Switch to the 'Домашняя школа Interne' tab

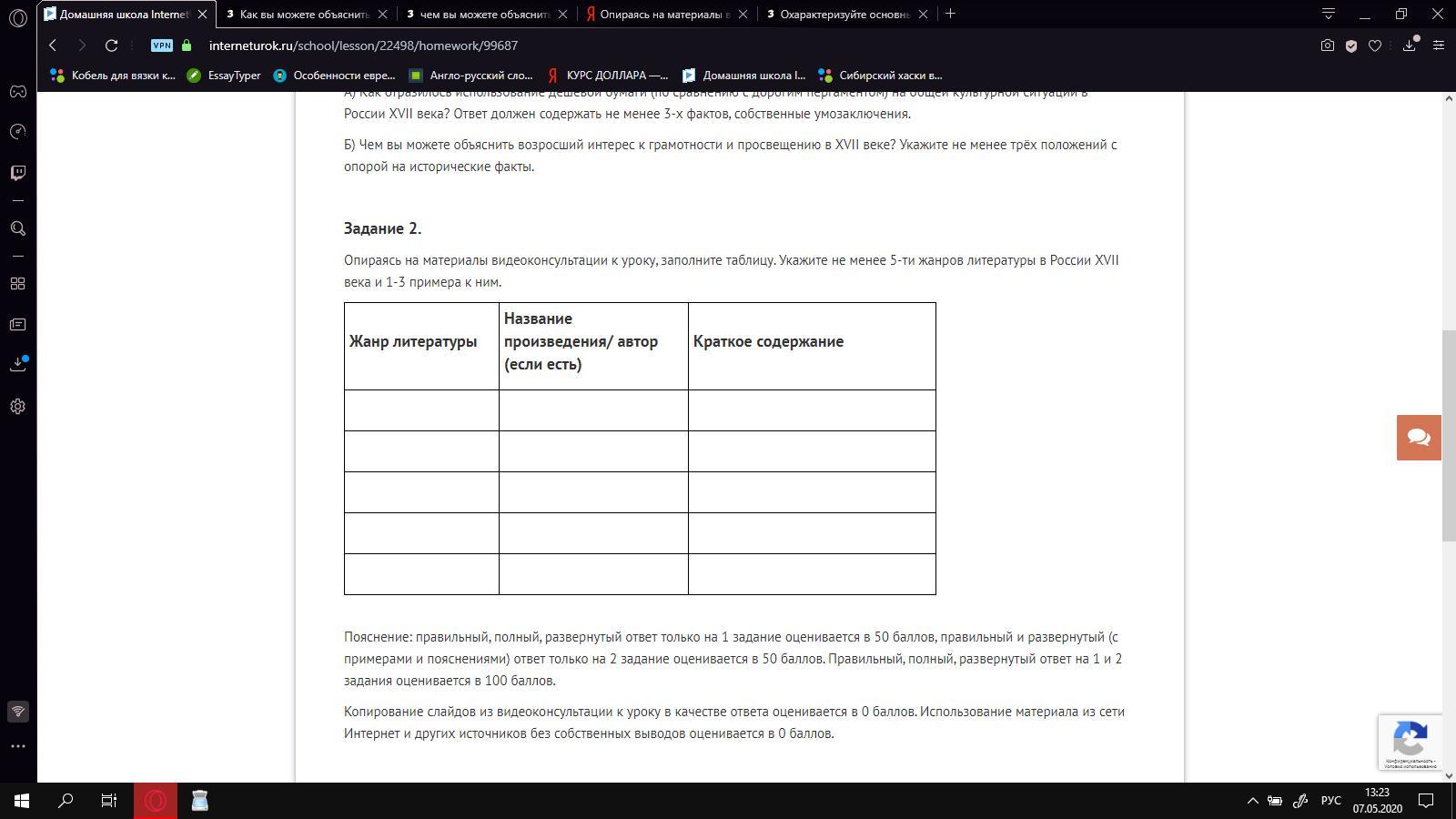coord(126,14)
